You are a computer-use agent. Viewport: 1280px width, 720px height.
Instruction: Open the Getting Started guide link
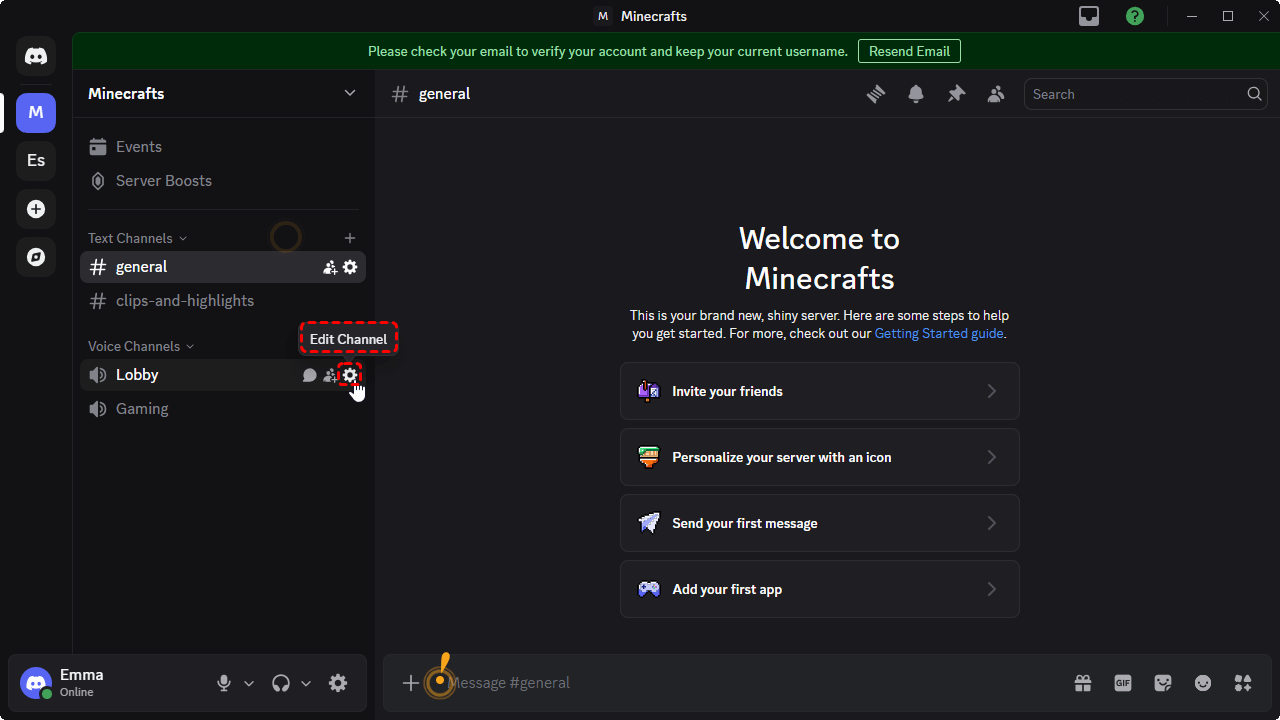(x=938, y=334)
